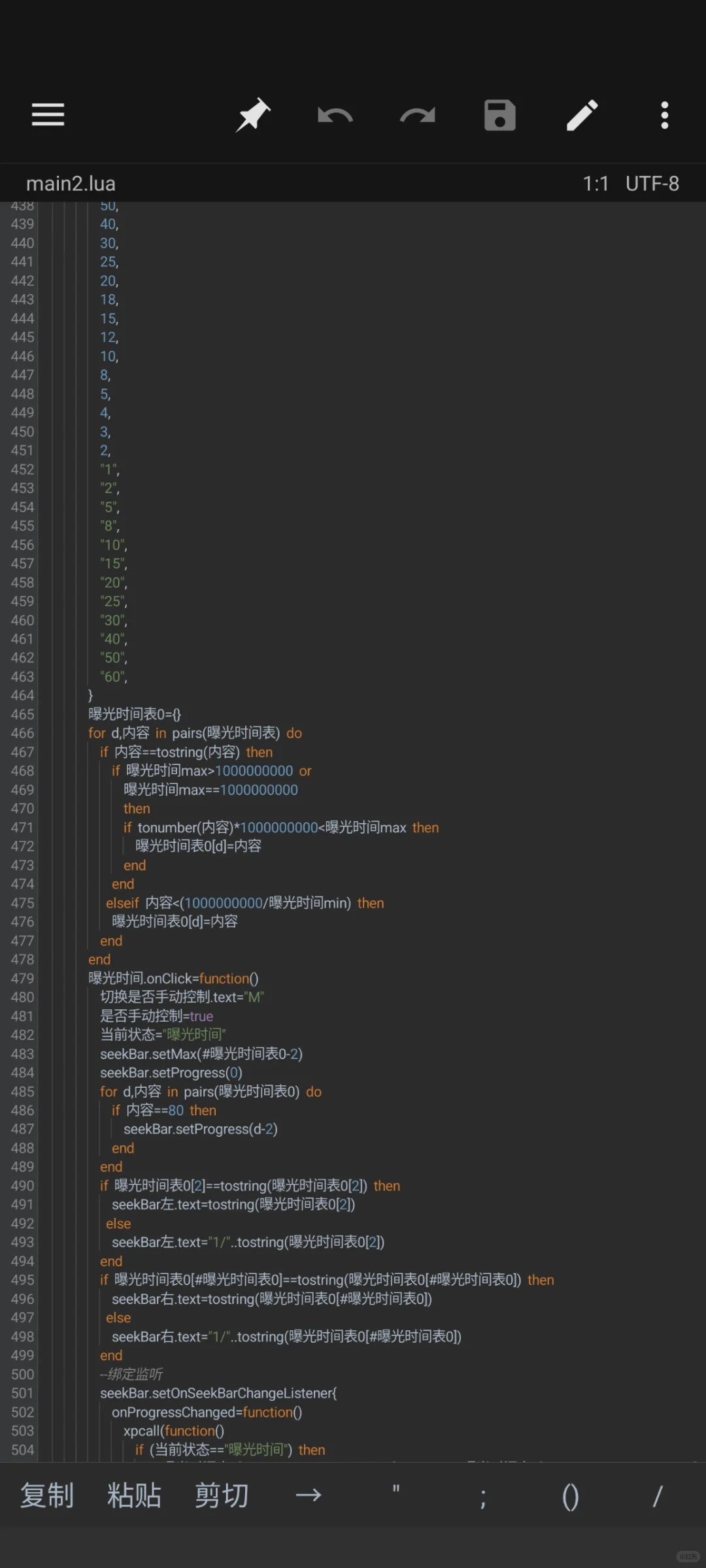Insert tab with arrow key button
This screenshot has height=1568, width=706.
pos(309,1495)
